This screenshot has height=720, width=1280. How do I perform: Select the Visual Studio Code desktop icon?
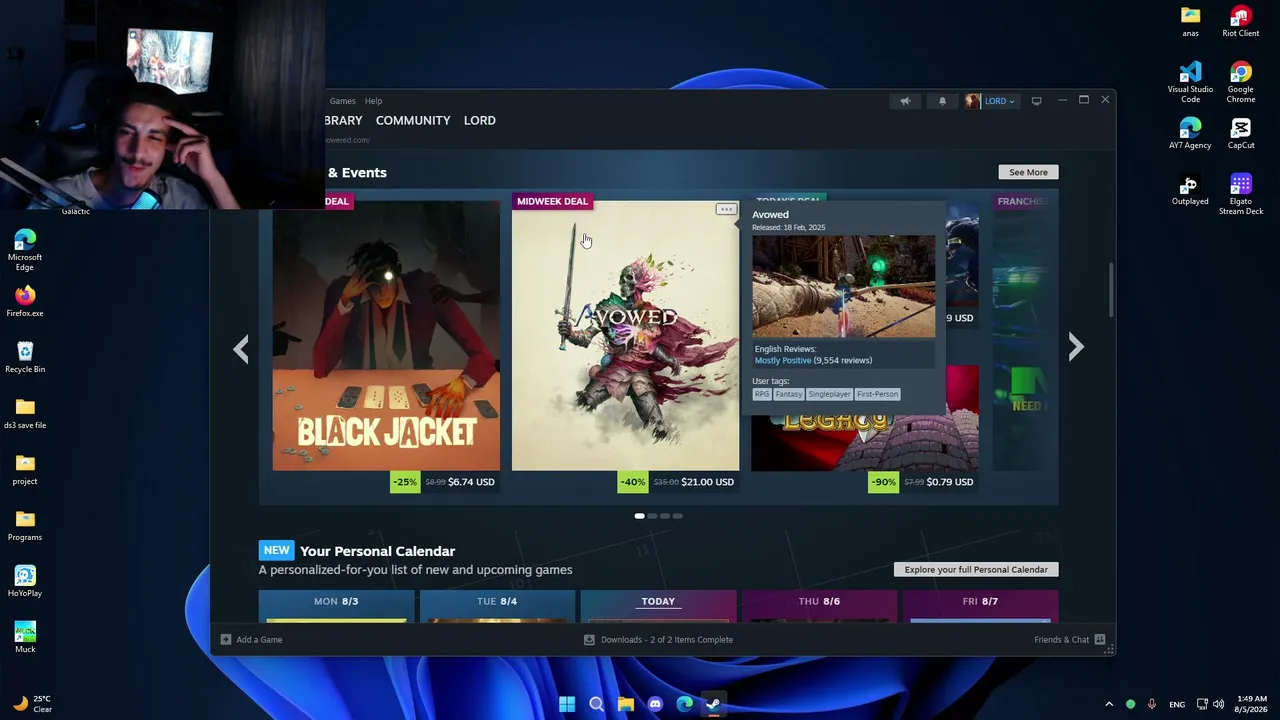[x=1190, y=83]
